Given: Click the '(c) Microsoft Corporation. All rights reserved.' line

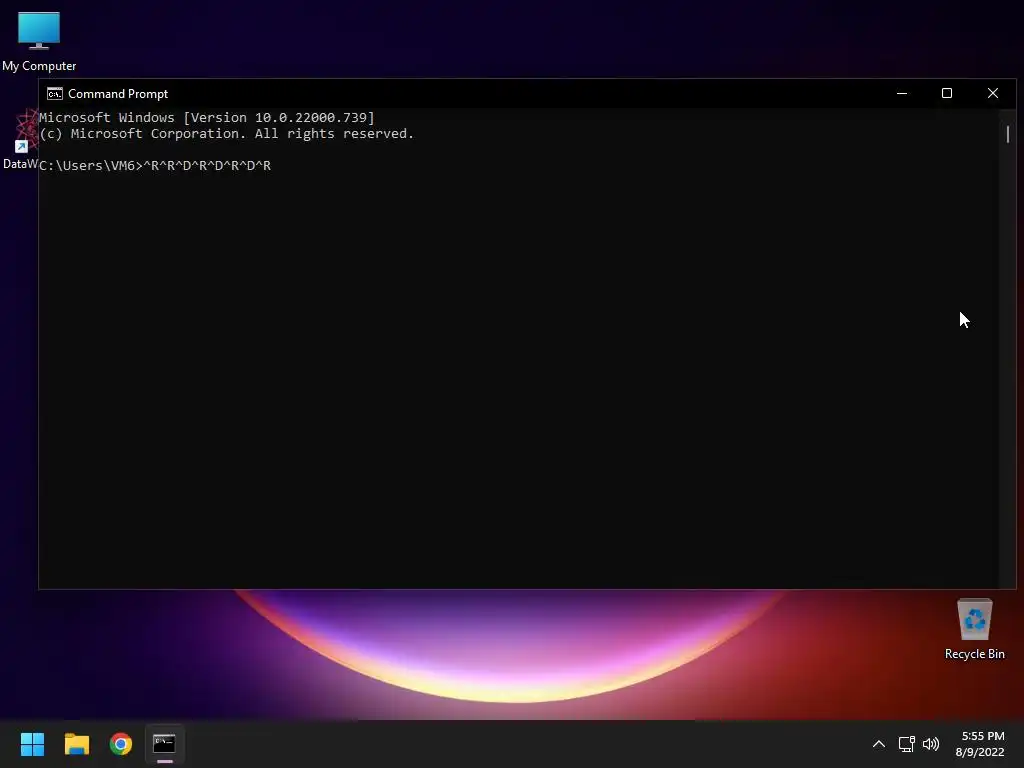Looking at the screenshot, I should pos(226,134).
